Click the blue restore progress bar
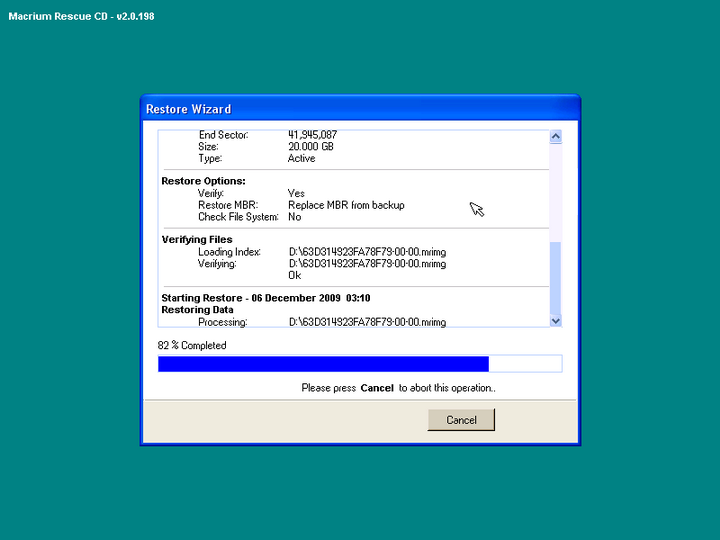 [360, 364]
